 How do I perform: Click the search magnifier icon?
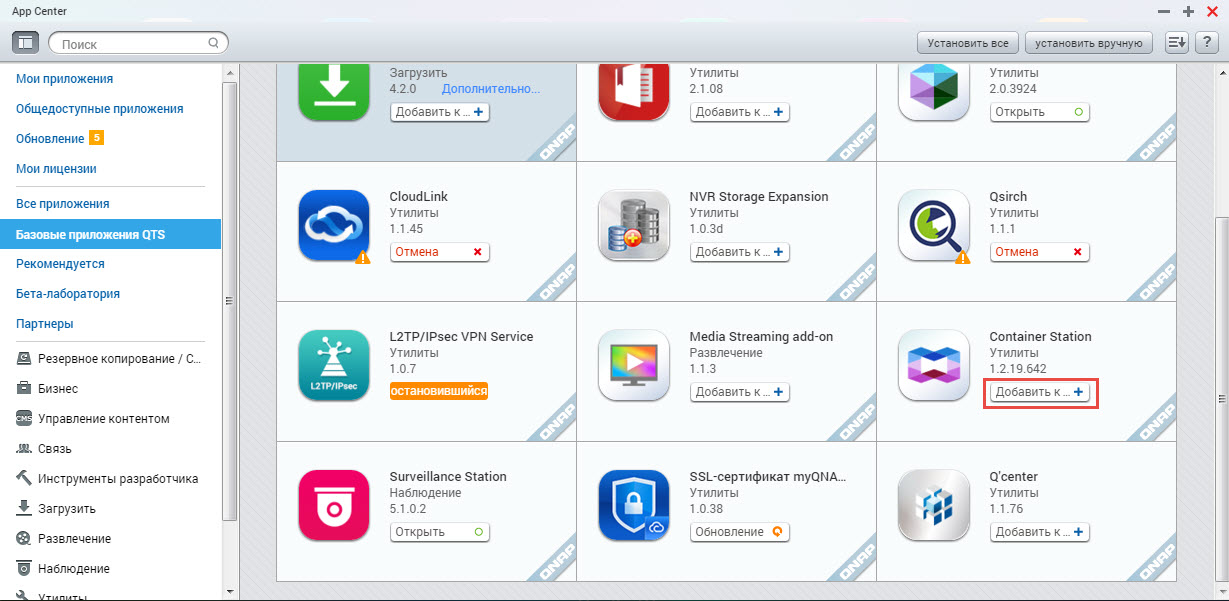click(x=213, y=43)
